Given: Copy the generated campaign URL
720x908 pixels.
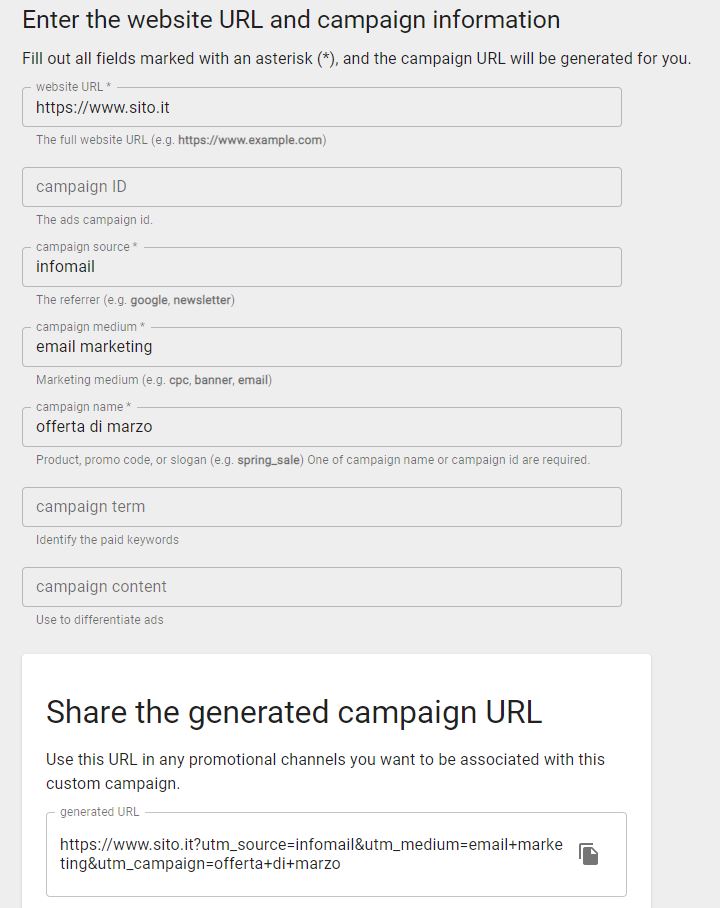Looking at the screenshot, I should pos(589,854).
